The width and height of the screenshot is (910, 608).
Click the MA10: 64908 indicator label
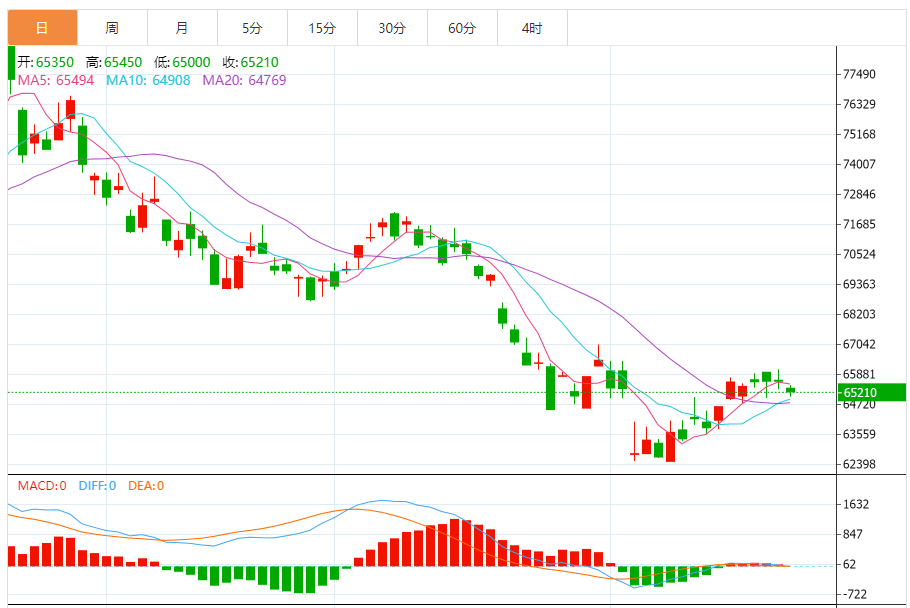(148, 80)
